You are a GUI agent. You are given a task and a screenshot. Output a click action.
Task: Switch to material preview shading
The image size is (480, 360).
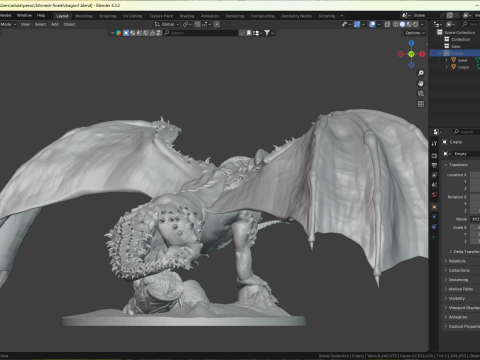point(409,24)
